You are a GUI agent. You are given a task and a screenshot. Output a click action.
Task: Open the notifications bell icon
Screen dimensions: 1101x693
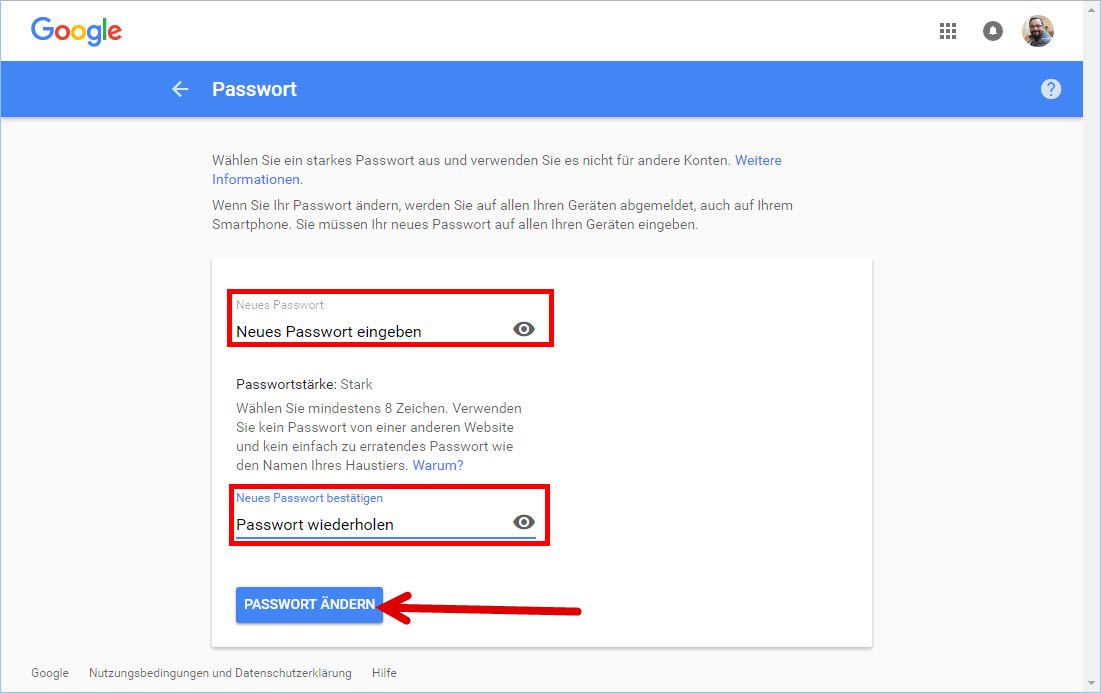(x=992, y=31)
